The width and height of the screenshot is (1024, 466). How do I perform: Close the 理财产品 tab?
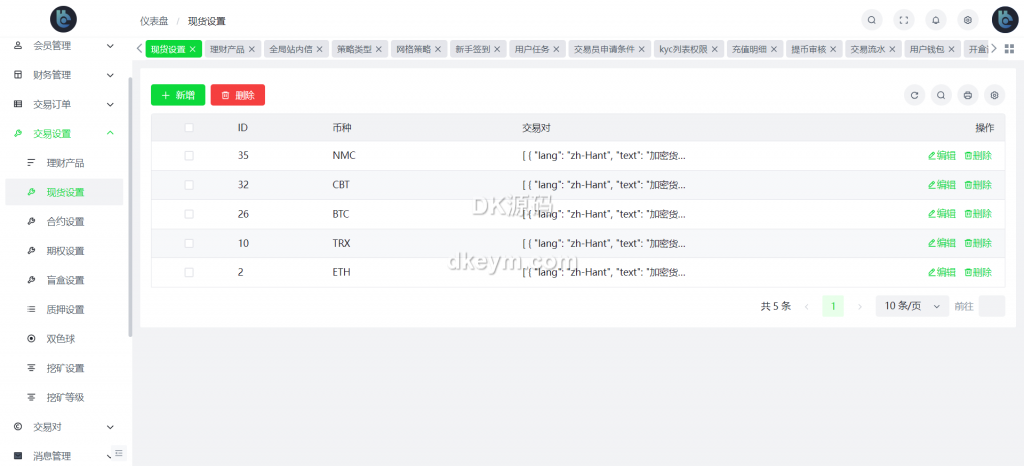pos(252,49)
